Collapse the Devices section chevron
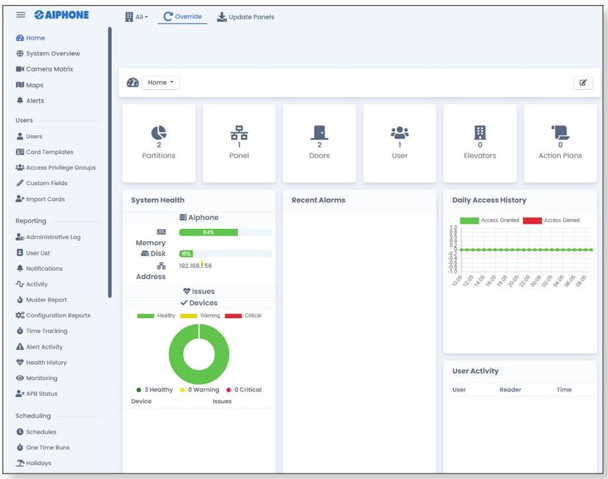 (184, 303)
